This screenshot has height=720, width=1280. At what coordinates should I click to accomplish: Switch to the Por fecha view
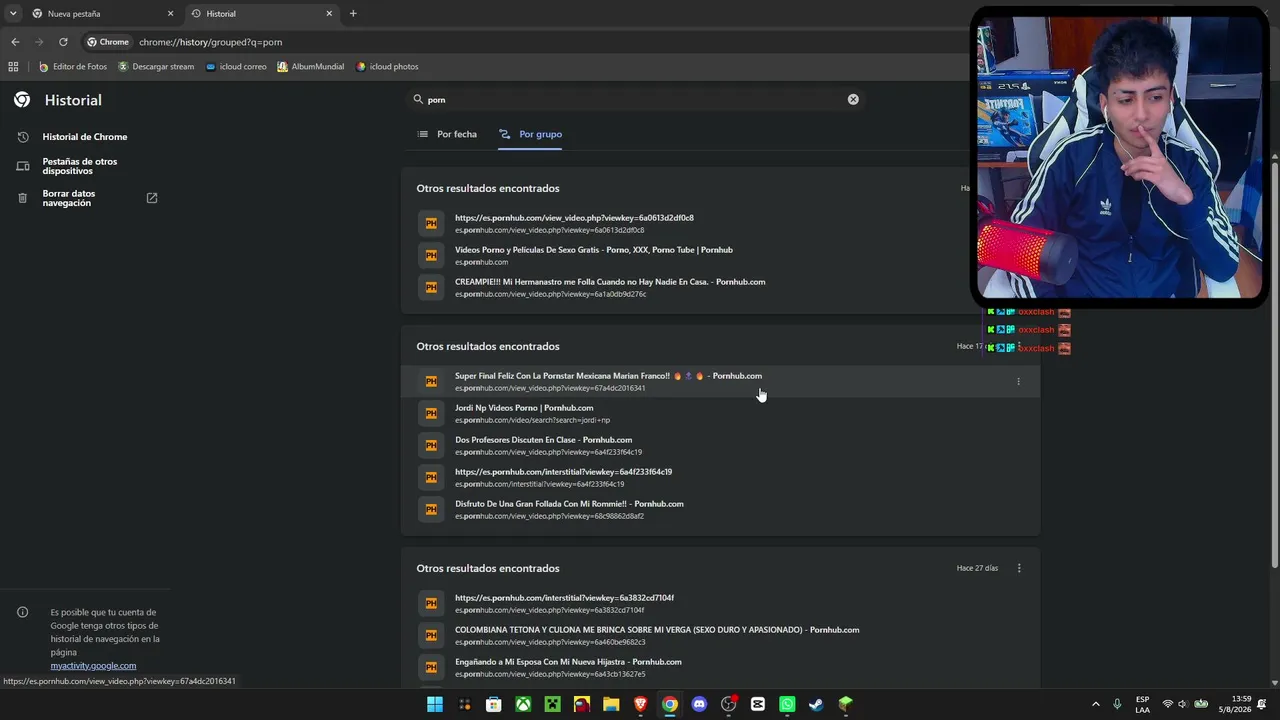pyautogui.click(x=447, y=134)
